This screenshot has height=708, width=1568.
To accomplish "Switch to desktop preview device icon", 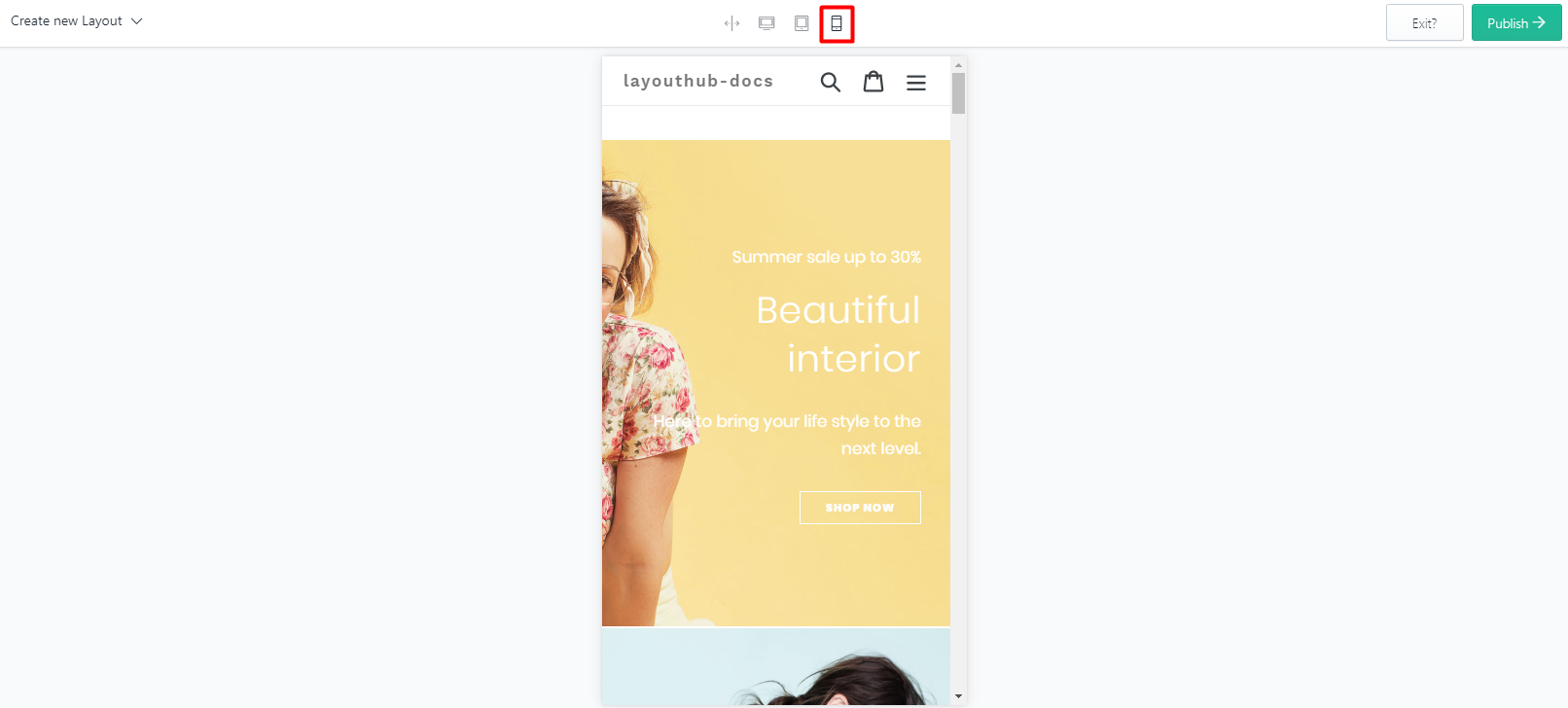I will [766, 23].
